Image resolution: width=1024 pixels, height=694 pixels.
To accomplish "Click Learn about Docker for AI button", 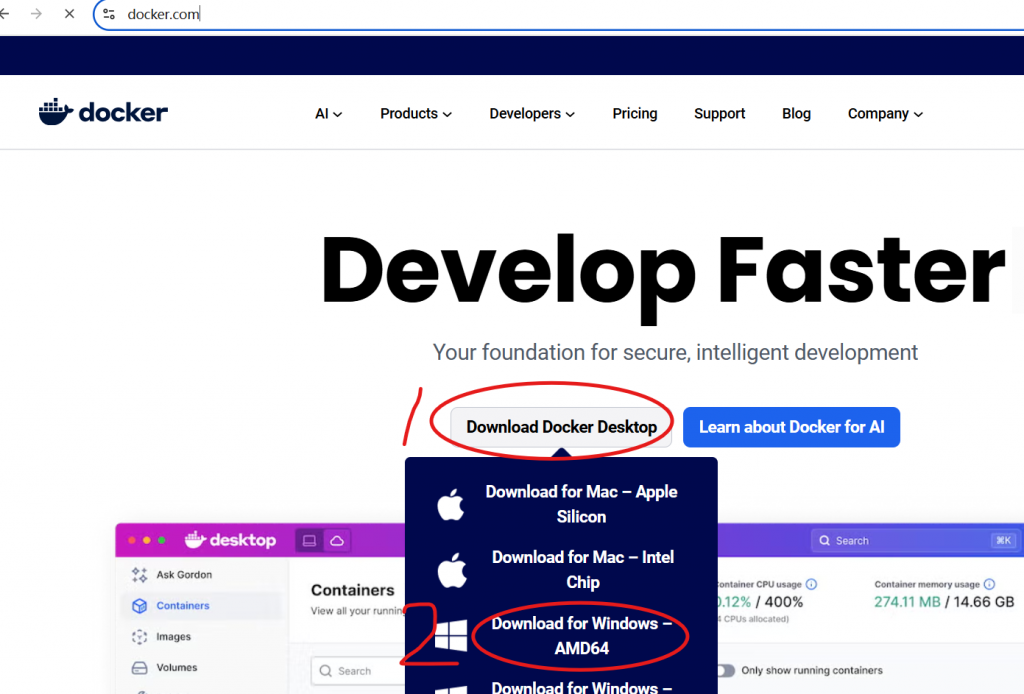I will click(791, 427).
